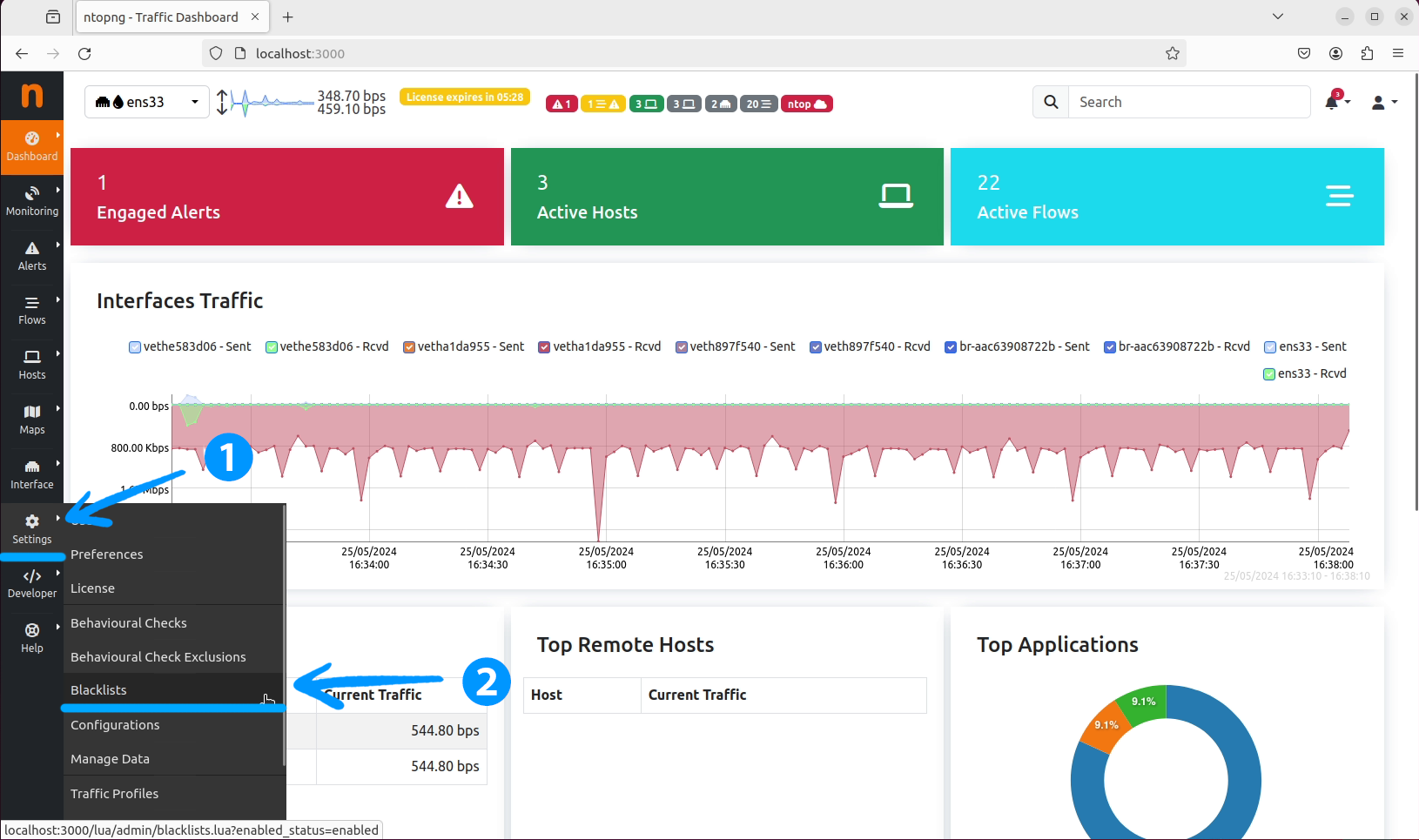Viewport: 1419px width, 840px height.
Task: Uncheck the vetha1da955 - Rcvd series
Action: click(544, 347)
